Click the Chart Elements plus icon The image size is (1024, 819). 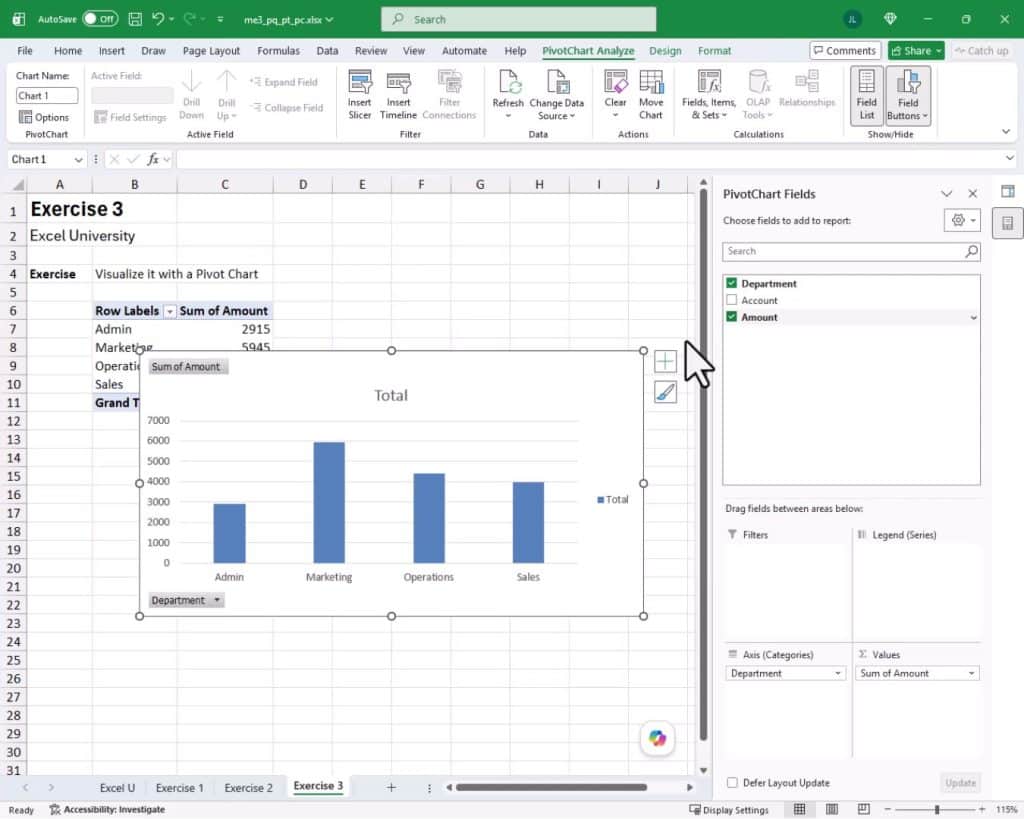[x=665, y=361]
